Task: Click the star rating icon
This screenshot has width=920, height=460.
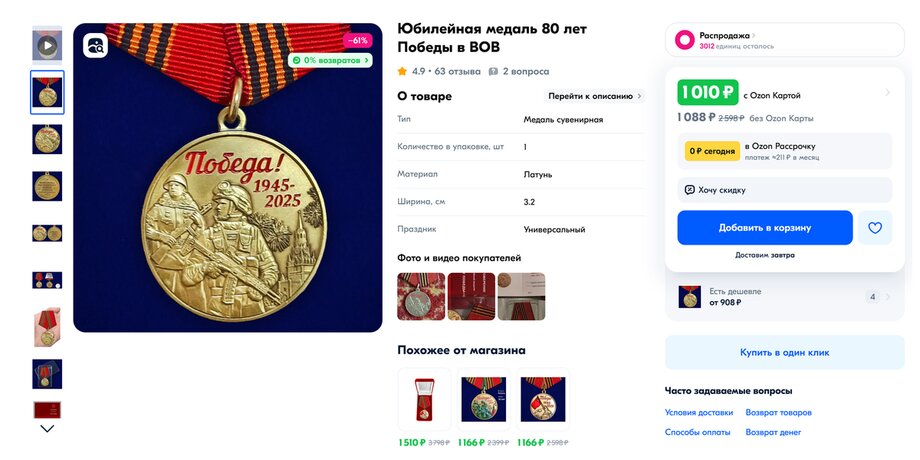Action: pyautogui.click(x=402, y=72)
